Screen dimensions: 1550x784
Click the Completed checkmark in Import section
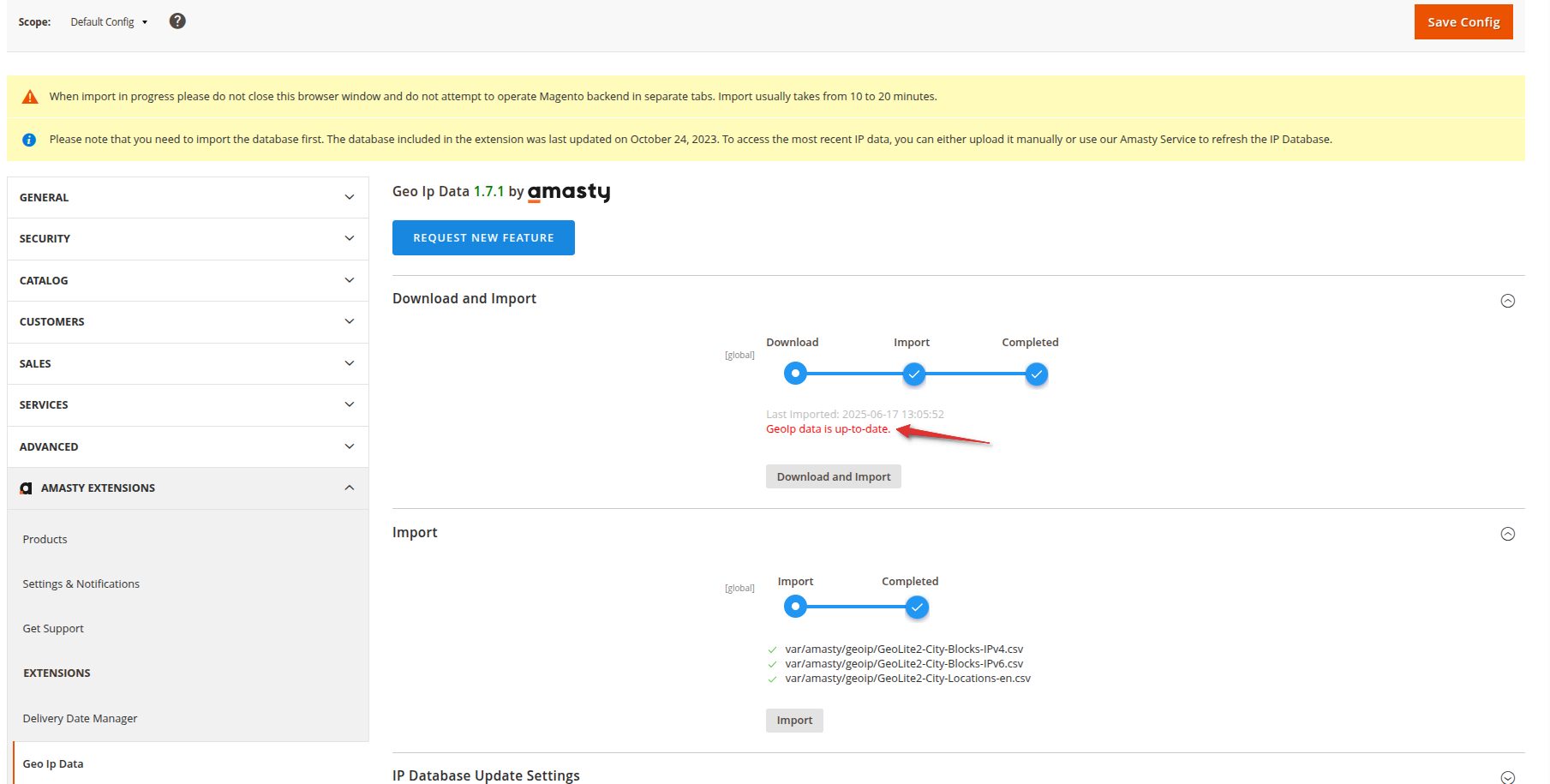917,607
